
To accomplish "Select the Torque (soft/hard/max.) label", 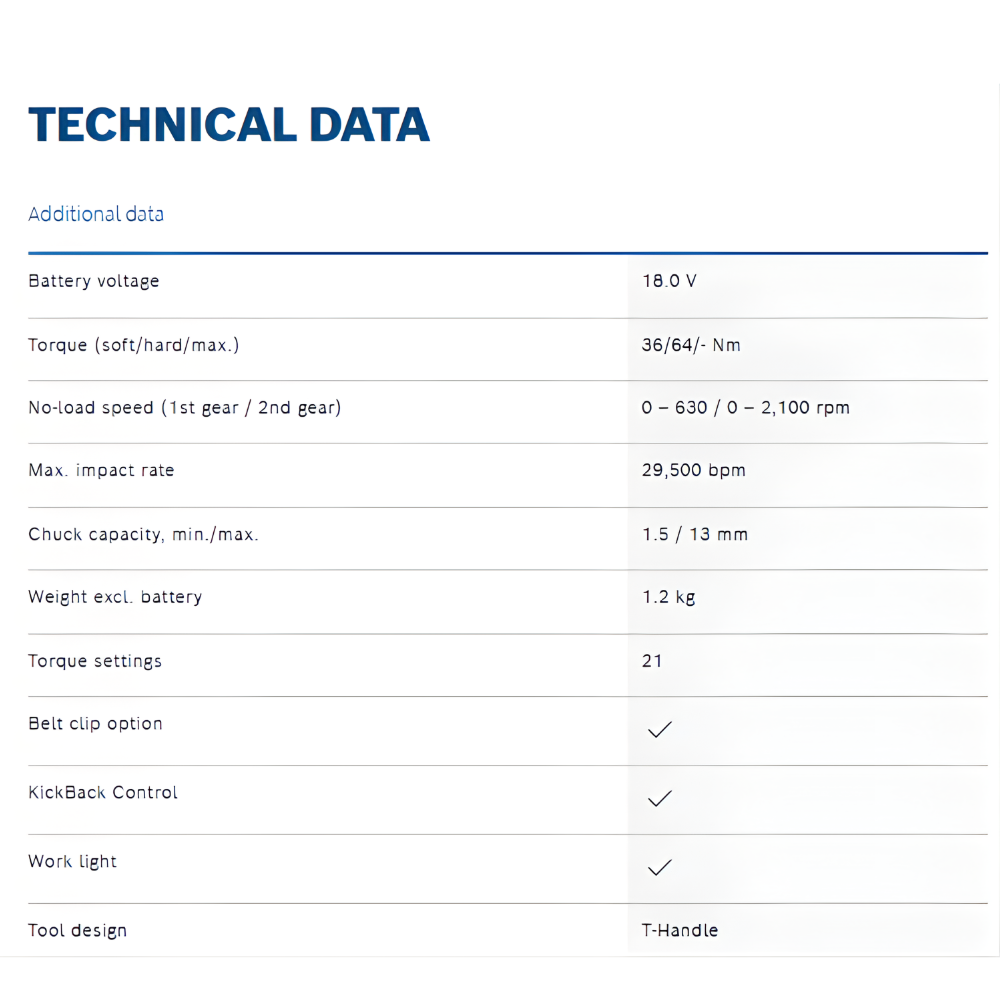I will coord(134,345).
